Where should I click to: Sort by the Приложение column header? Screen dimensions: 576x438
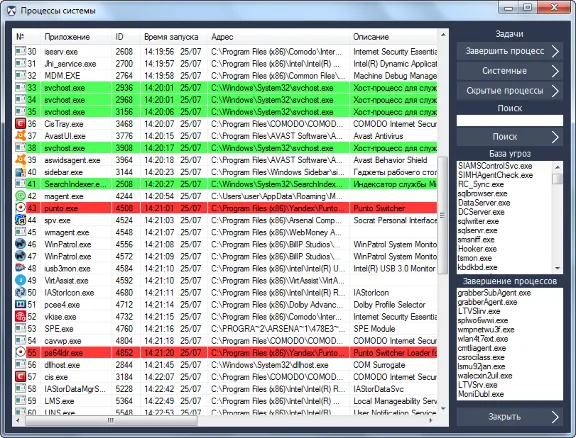[x=67, y=37]
